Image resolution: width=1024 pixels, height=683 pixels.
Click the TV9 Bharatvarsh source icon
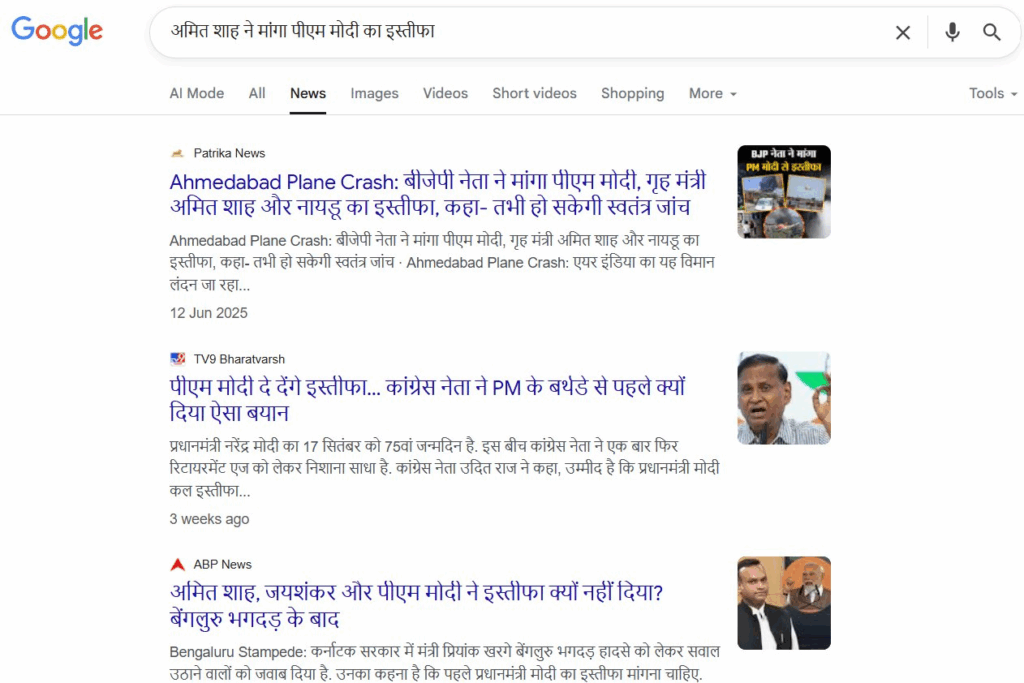coord(178,359)
